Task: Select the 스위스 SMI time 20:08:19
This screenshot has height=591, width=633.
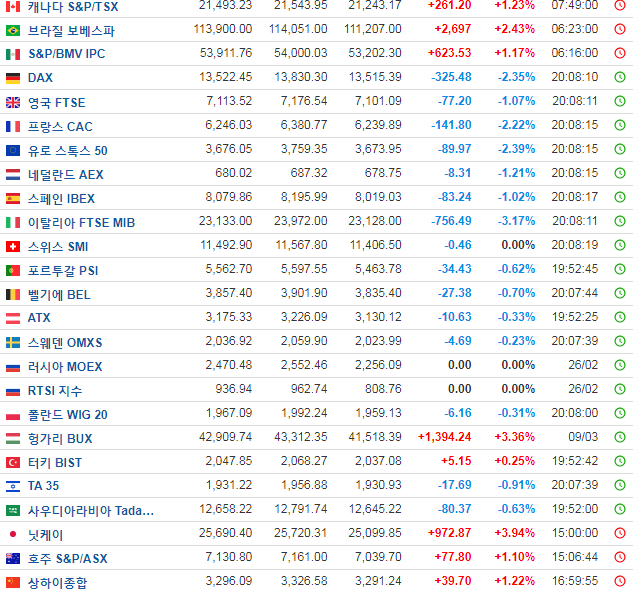Action: (x=575, y=245)
